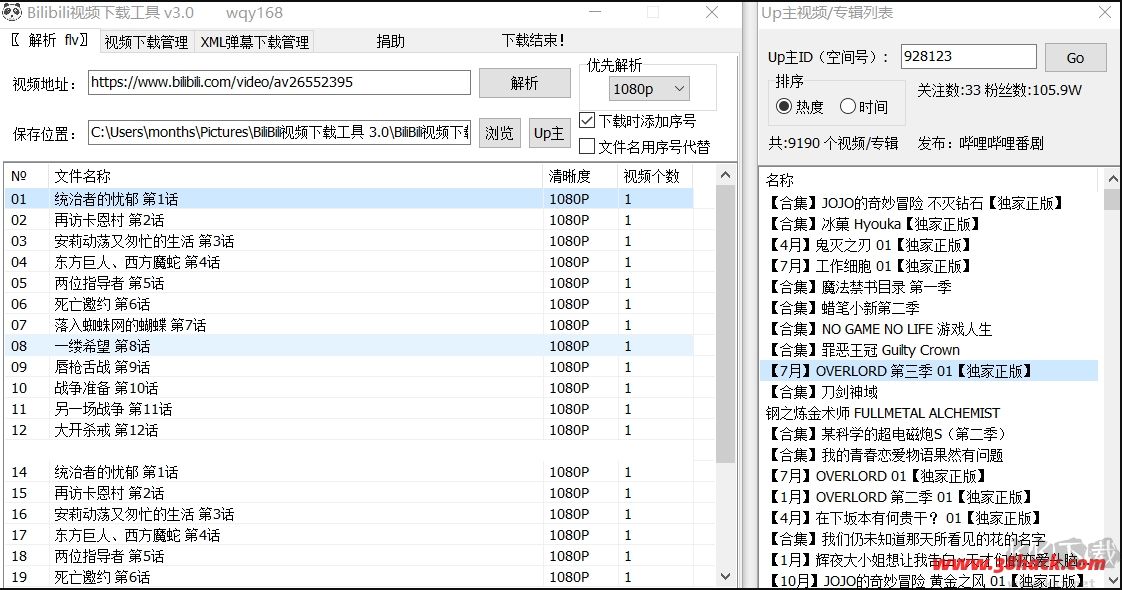Click the 浏览 browse button
The height and width of the screenshot is (590, 1122).
pyautogui.click(x=499, y=133)
